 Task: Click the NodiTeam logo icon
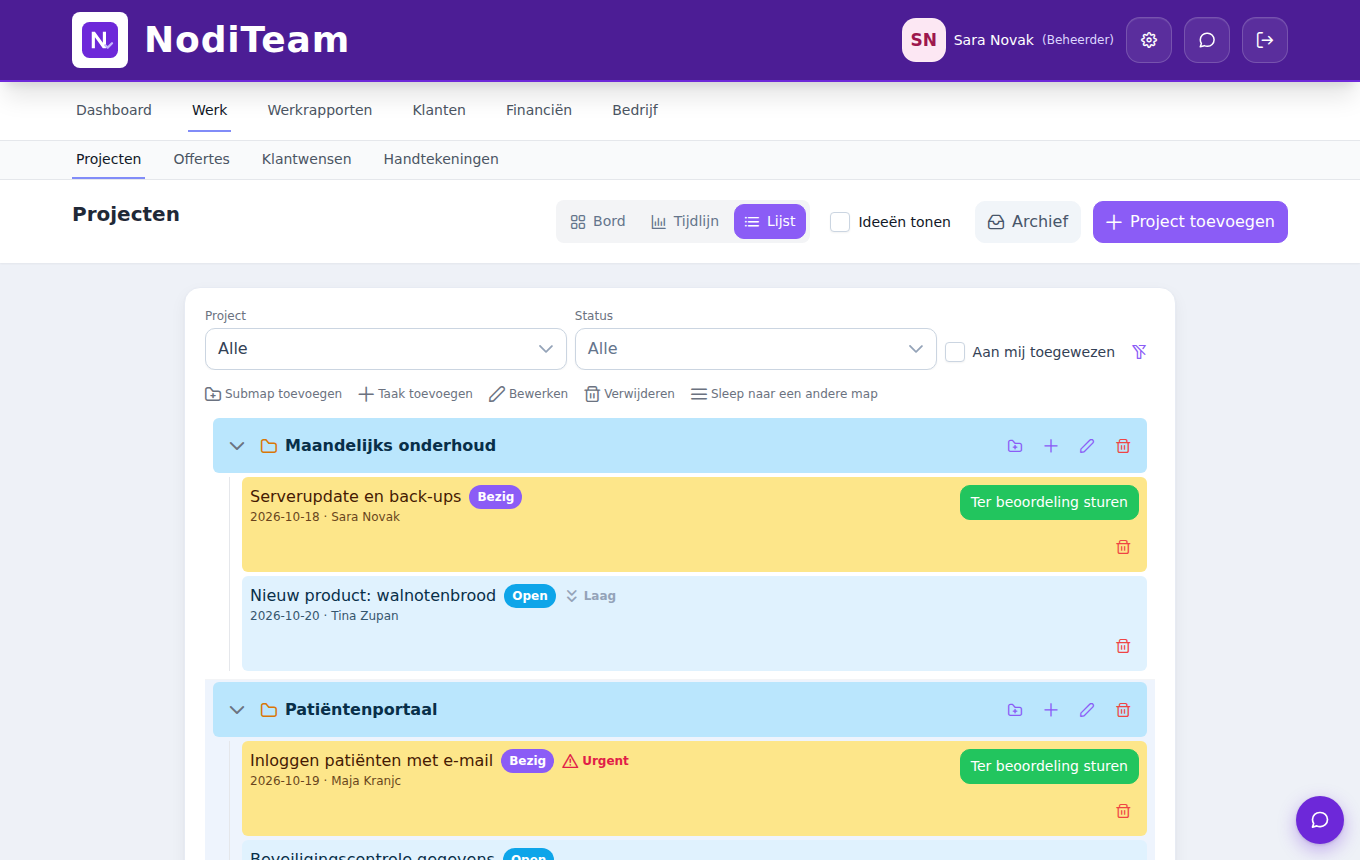point(100,40)
